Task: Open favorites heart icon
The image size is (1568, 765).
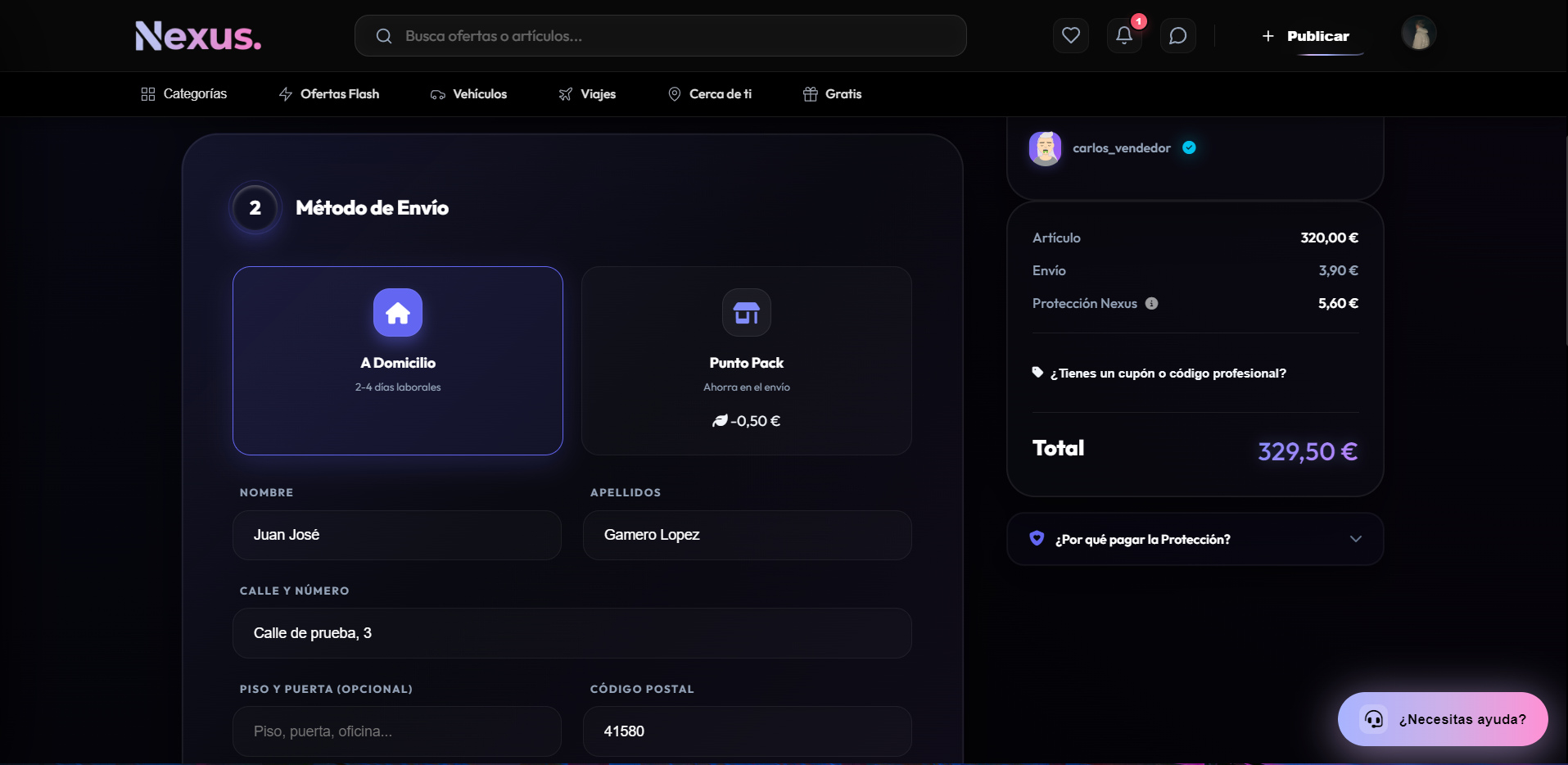Action: pyautogui.click(x=1071, y=35)
